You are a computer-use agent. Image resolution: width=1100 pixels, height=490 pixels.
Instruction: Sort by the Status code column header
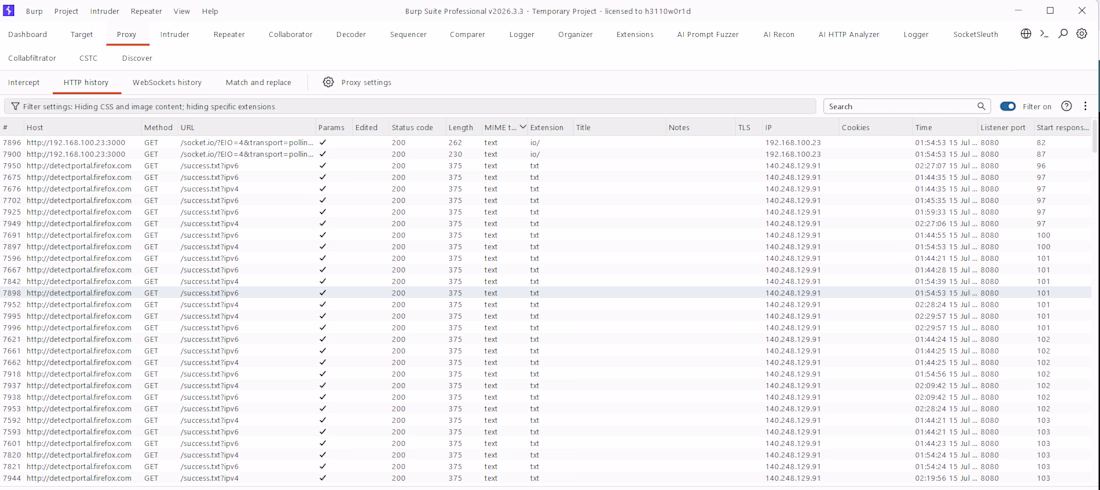point(416,128)
